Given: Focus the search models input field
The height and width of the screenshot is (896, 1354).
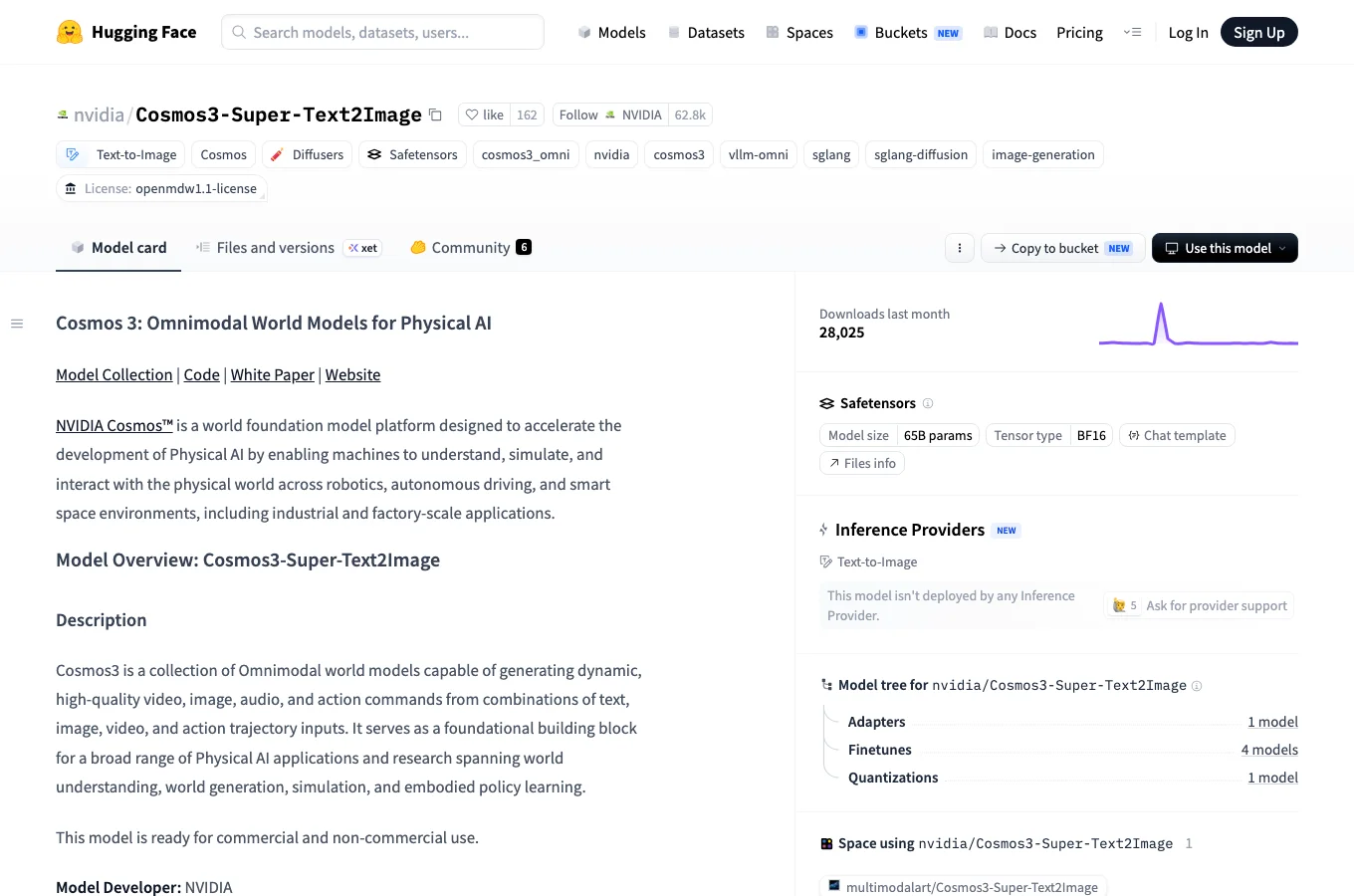Looking at the screenshot, I should (382, 32).
